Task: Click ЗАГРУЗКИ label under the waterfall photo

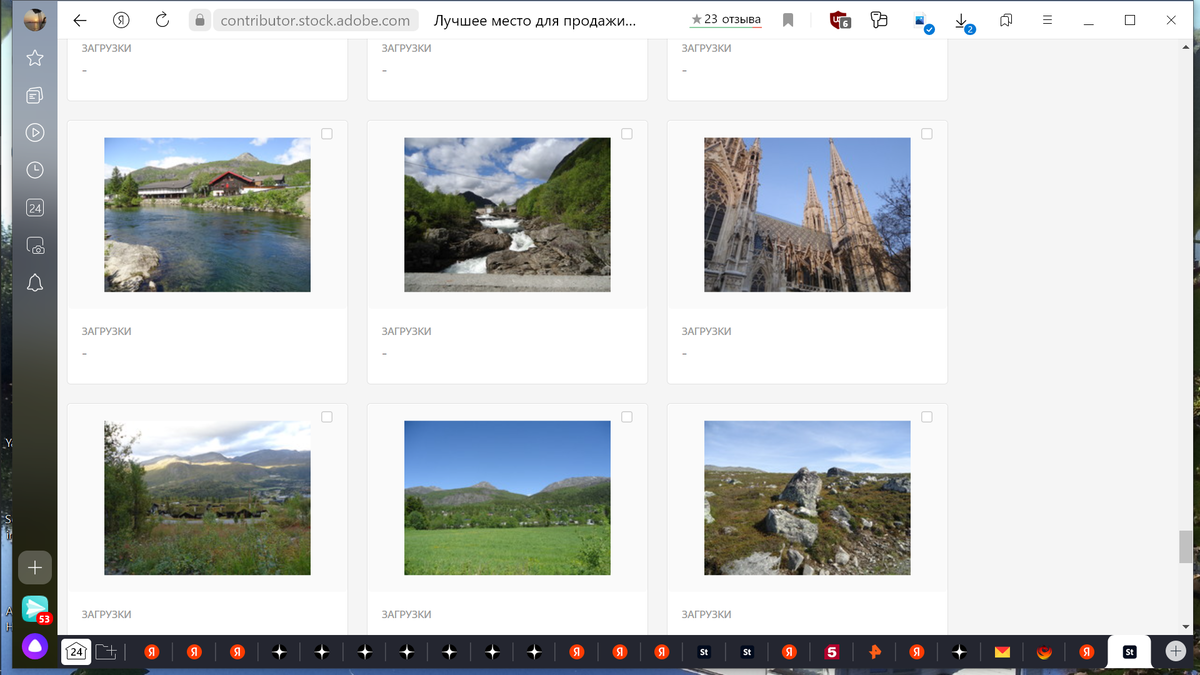Action: point(406,331)
